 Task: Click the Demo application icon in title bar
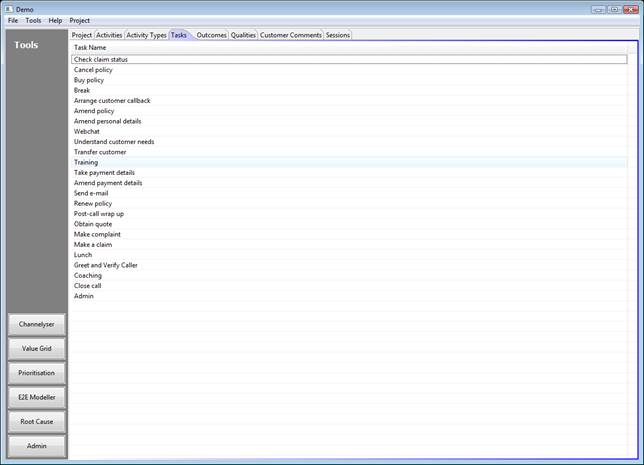coord(9,9)
